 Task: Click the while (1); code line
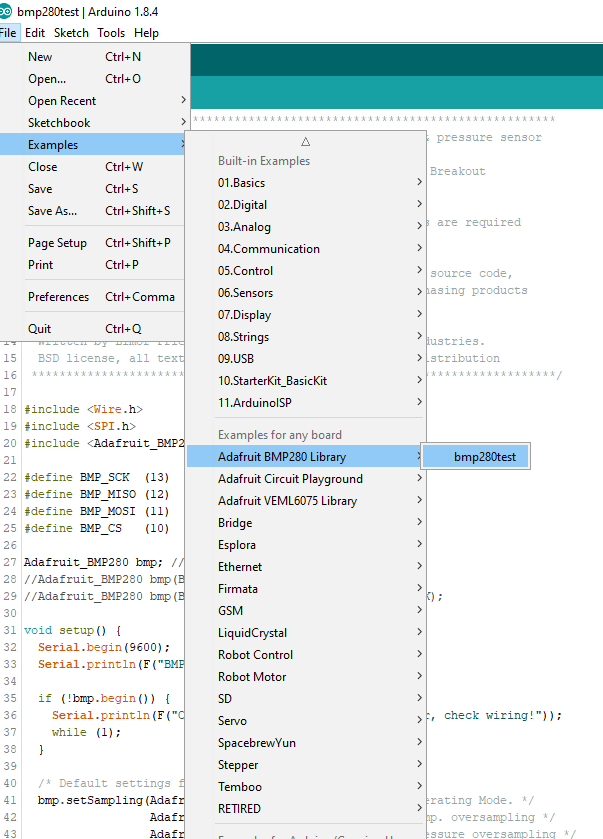86,732
